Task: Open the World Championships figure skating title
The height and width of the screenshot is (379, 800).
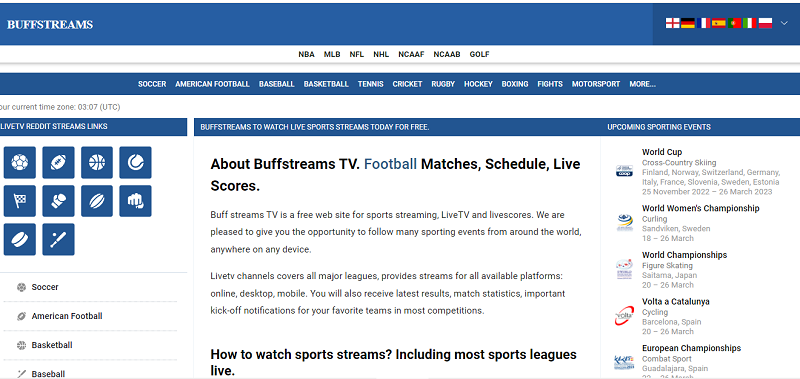Action: click(684, 255)
